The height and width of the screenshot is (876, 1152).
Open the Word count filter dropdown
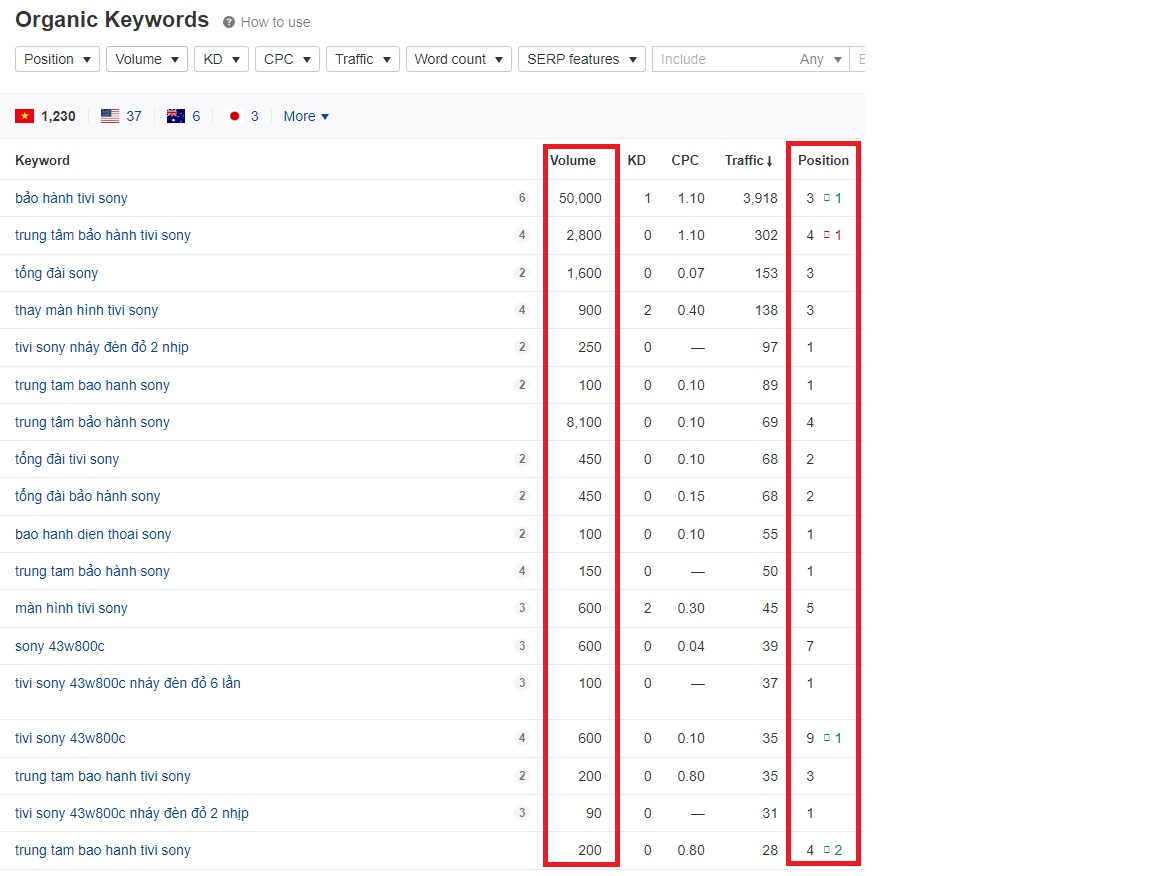[458, 59]
